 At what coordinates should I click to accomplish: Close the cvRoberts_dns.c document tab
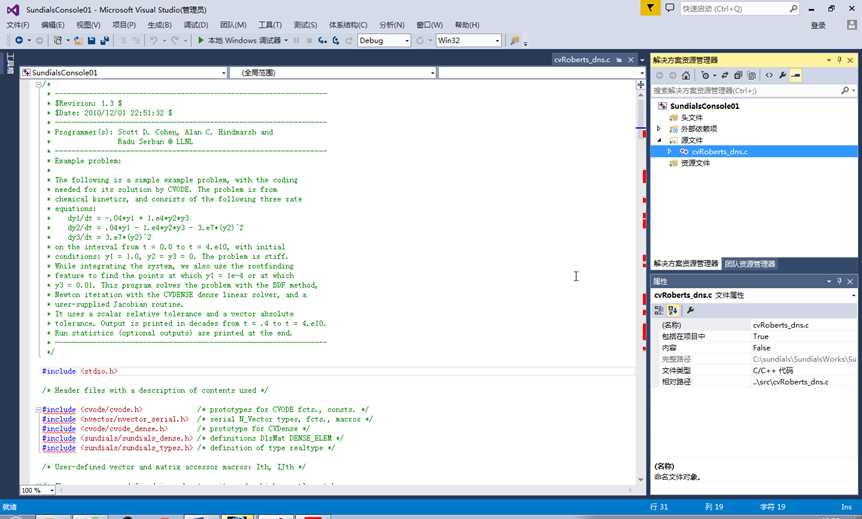pyautogui.click(x=631, y=60)
